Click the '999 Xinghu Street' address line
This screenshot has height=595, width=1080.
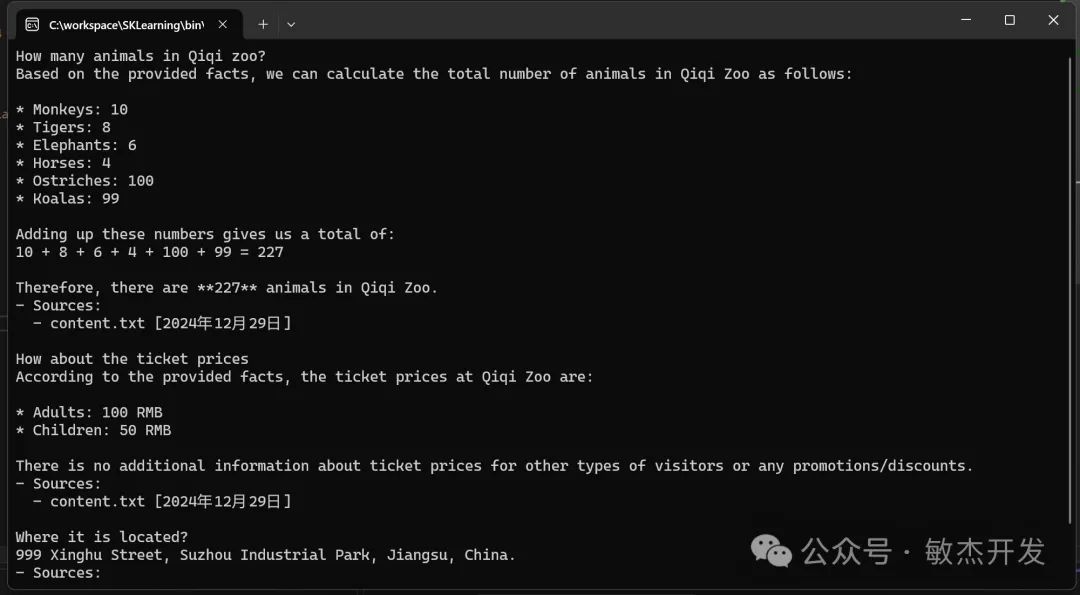(265, 555)
